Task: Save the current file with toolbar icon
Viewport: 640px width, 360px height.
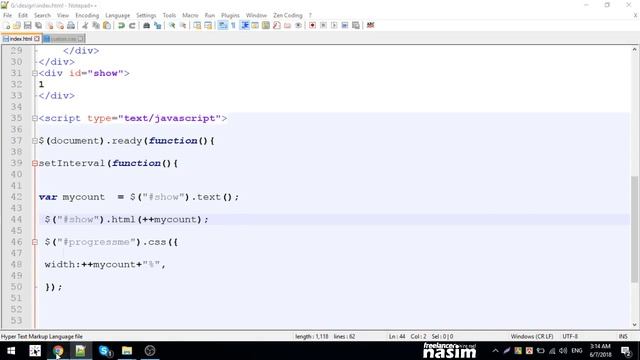Action: 27,25
